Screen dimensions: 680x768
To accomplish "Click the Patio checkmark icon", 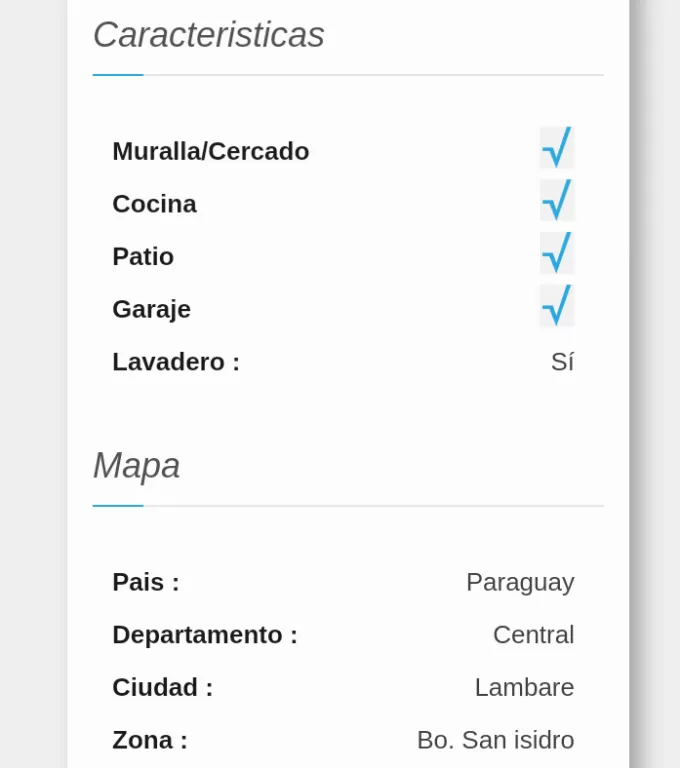I will coord(557,253).
